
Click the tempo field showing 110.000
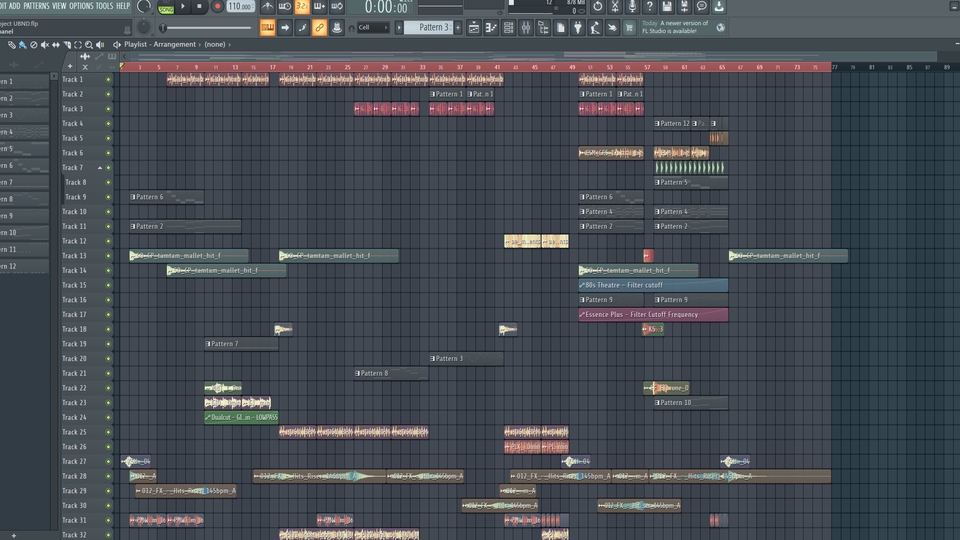240,7
